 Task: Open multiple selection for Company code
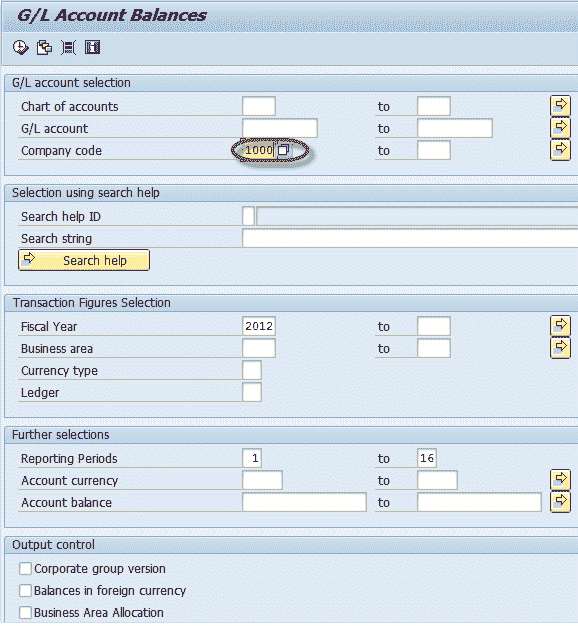pyautogui.click(x=560, y=150)
